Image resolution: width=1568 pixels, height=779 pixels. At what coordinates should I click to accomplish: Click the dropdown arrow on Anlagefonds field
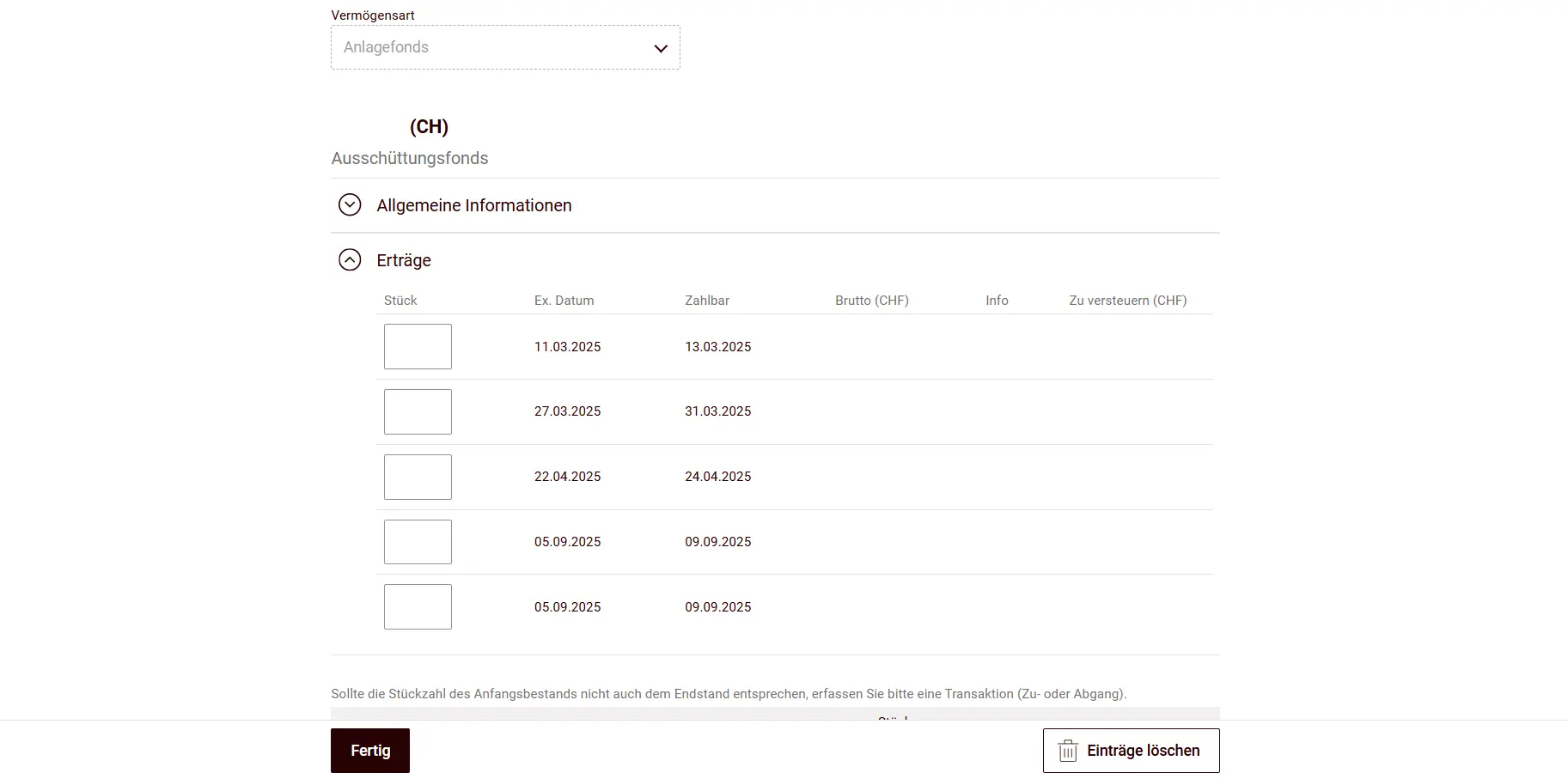660,48
